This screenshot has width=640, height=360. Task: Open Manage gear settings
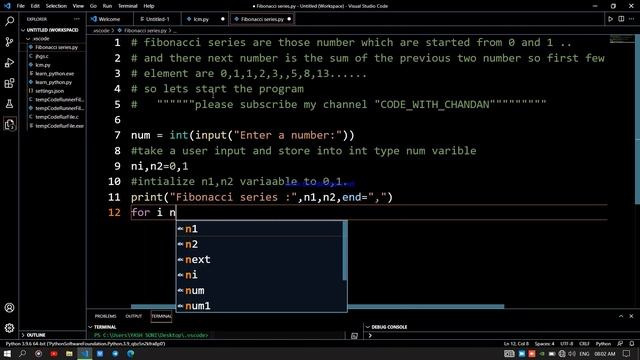point(9,328)
